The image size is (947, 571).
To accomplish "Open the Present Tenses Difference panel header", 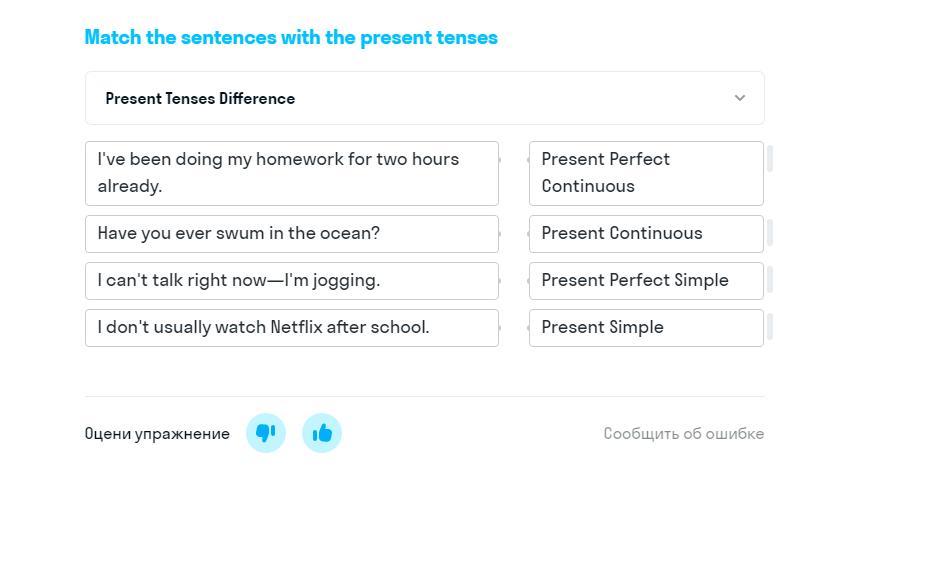I will pos(425,98).
